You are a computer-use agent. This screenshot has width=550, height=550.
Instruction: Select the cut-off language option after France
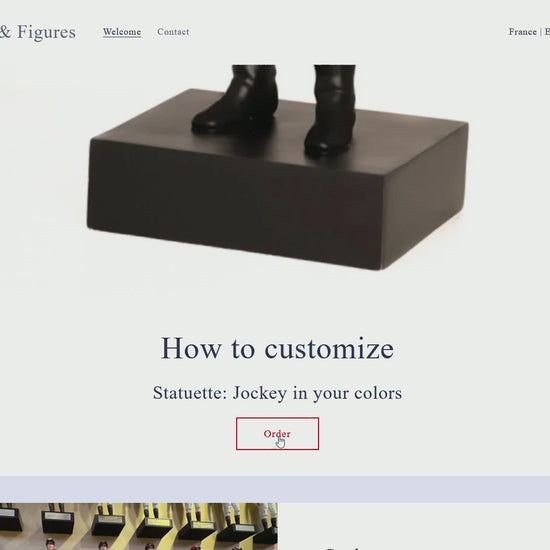(547, 32)
